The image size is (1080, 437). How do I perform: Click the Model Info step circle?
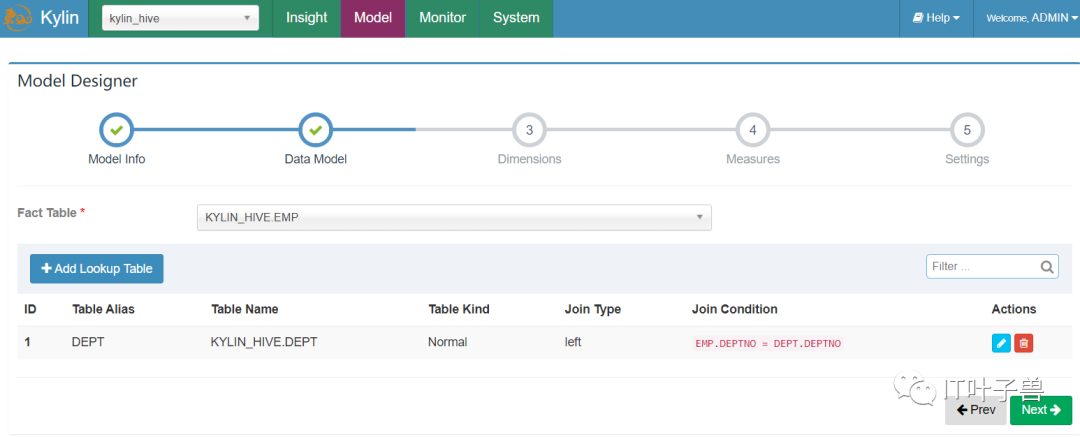(x=116, y=130)
